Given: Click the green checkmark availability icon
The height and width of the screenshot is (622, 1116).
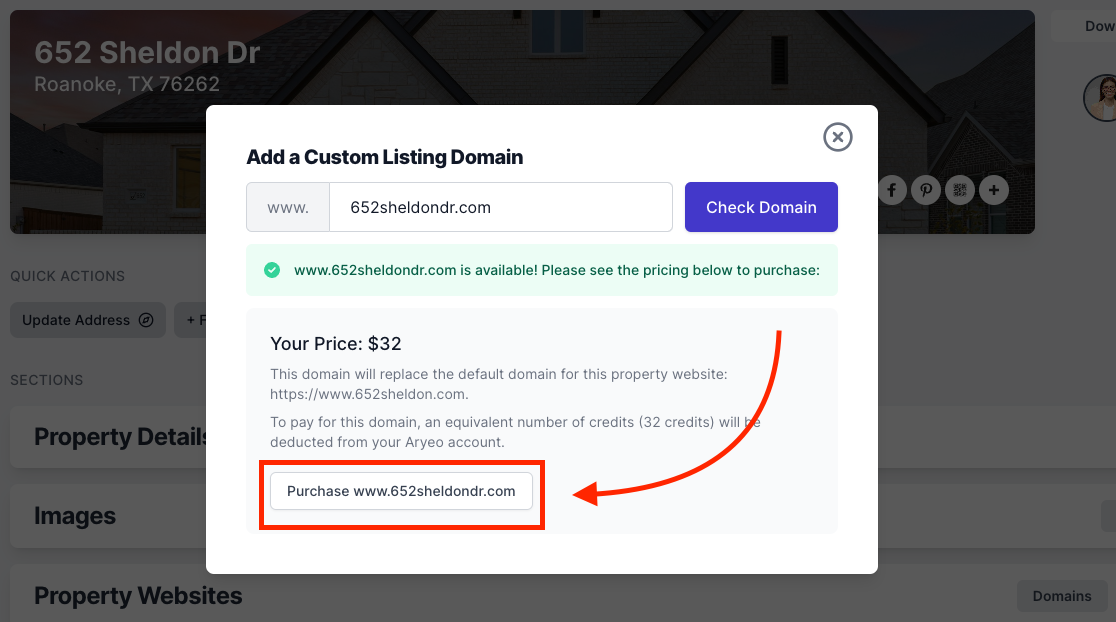Looking at the screenshot, I should click(x=272, y=270).
